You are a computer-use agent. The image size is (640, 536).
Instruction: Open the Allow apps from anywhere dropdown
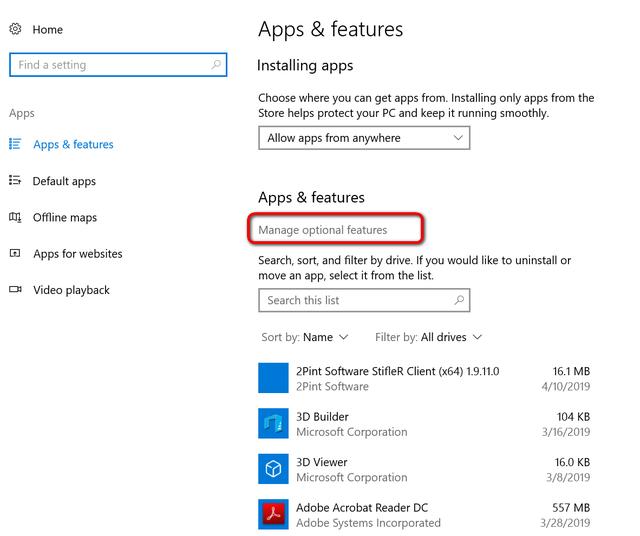click(x=364, y=138)
